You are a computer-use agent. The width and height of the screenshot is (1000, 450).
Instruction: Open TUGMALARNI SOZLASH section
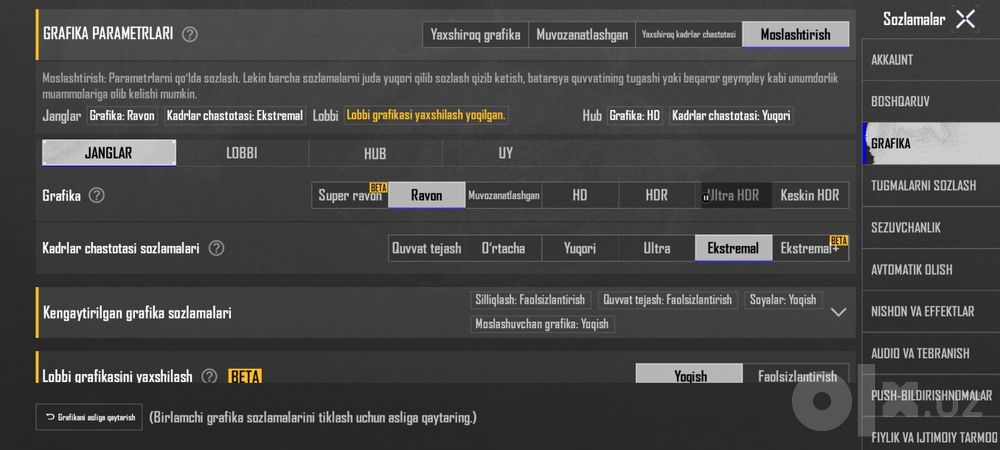tap(930, 185)
